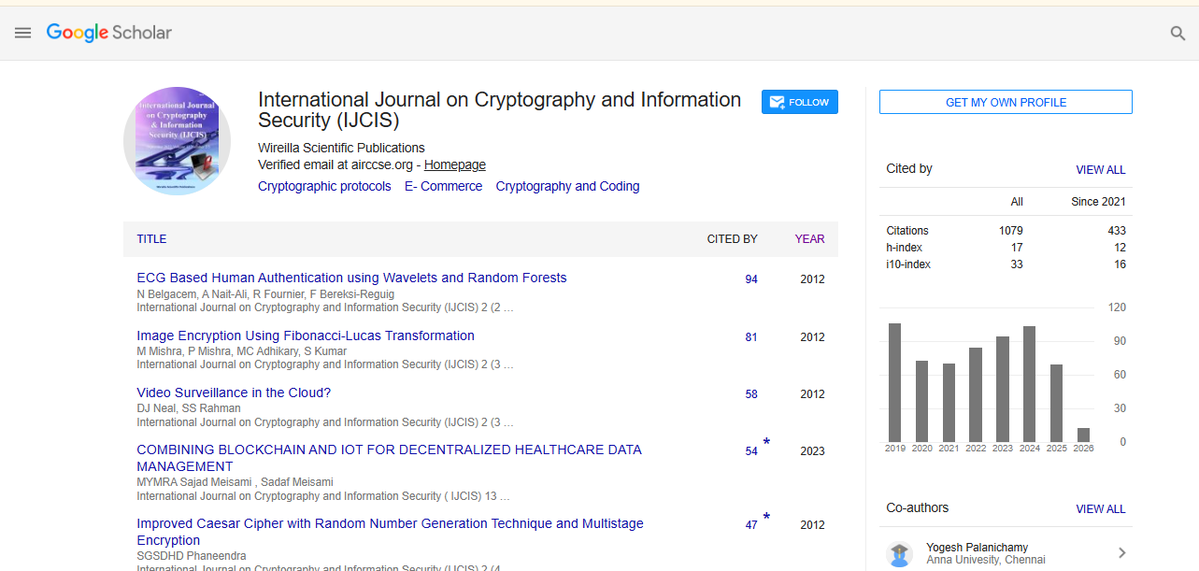The height and width of the screenshot is (571, 1199).
Task: Open the Citations metric label
Action: [x=907, y=230]
